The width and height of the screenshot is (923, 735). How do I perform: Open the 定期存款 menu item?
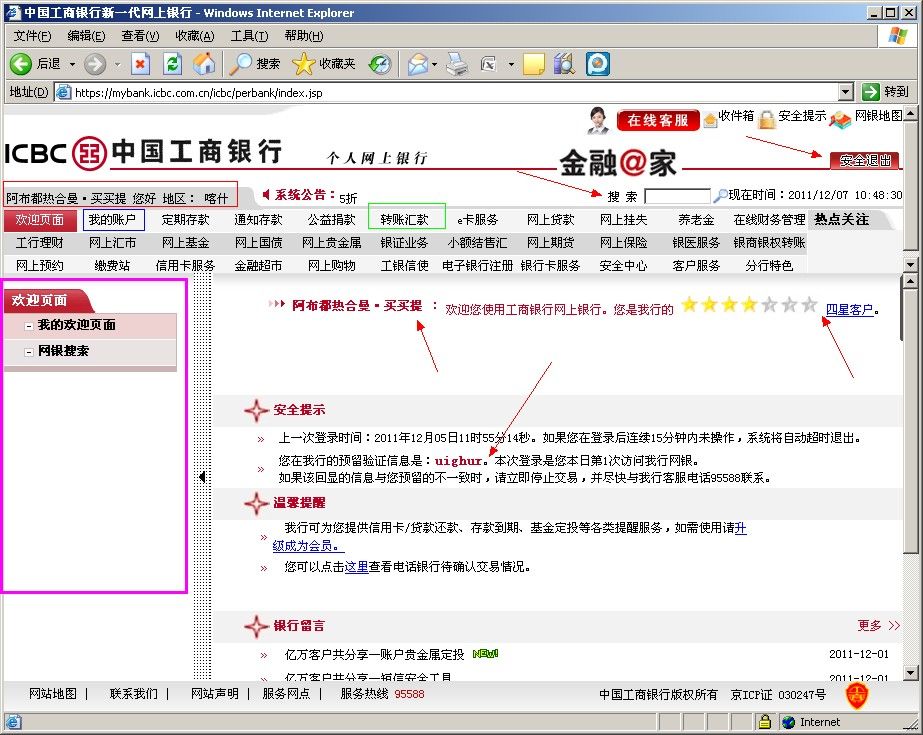185,219
